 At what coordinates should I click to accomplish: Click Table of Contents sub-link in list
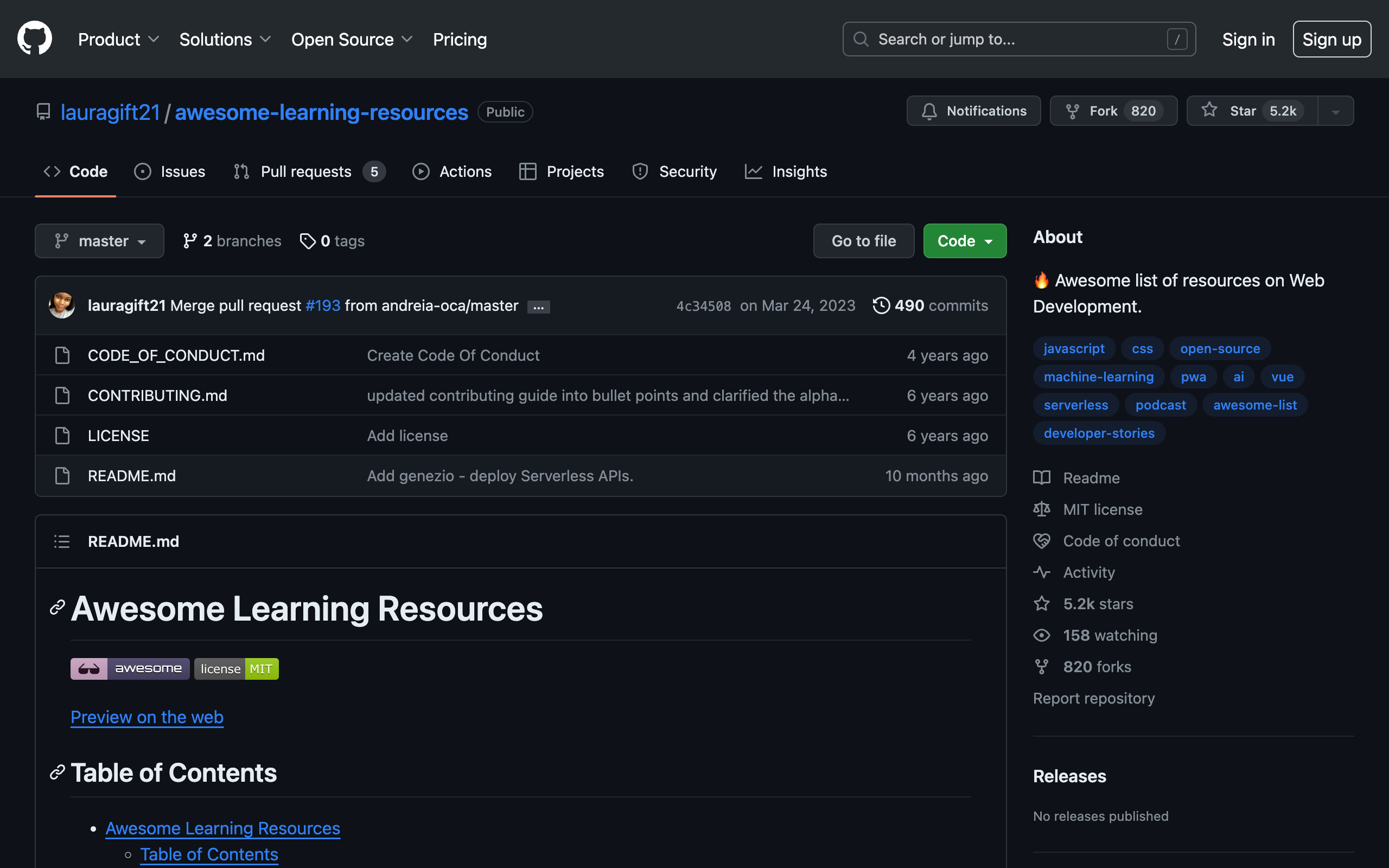point(209,854)
